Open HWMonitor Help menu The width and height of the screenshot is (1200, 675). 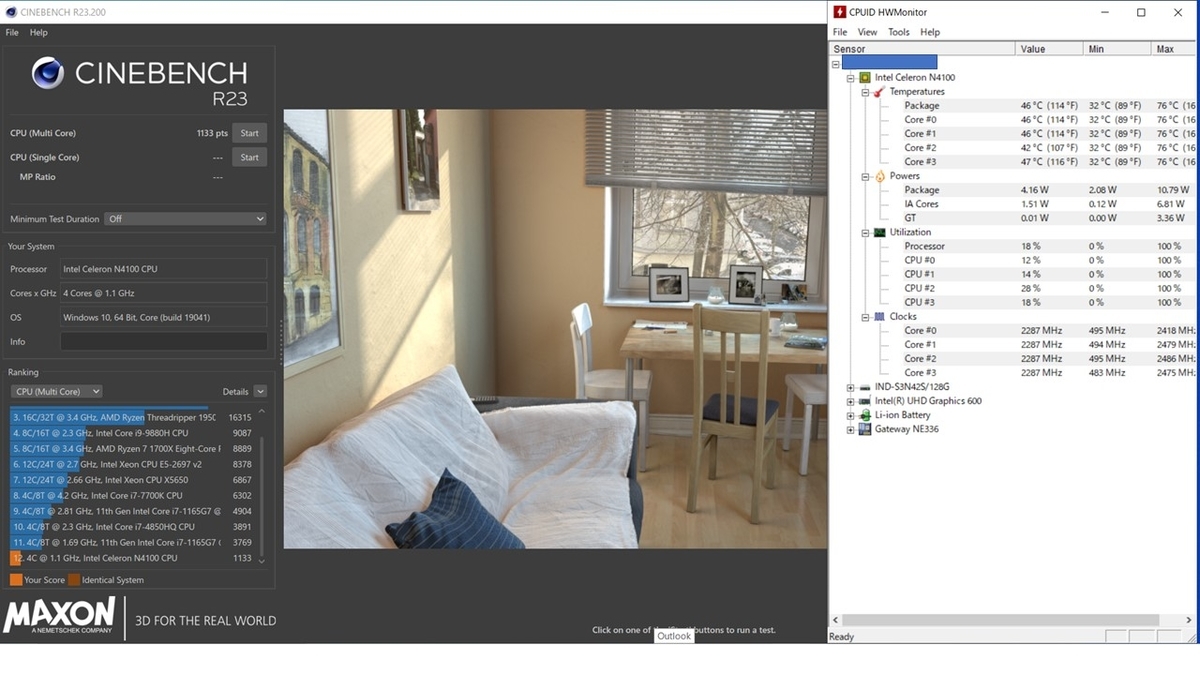click(930, 32)
